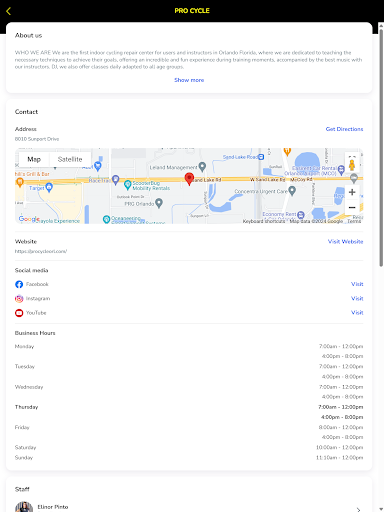Go back using the yellow arrow
The width and height of the screenshot is (384, 512).
pyautogui.click(x=9, y=11)
